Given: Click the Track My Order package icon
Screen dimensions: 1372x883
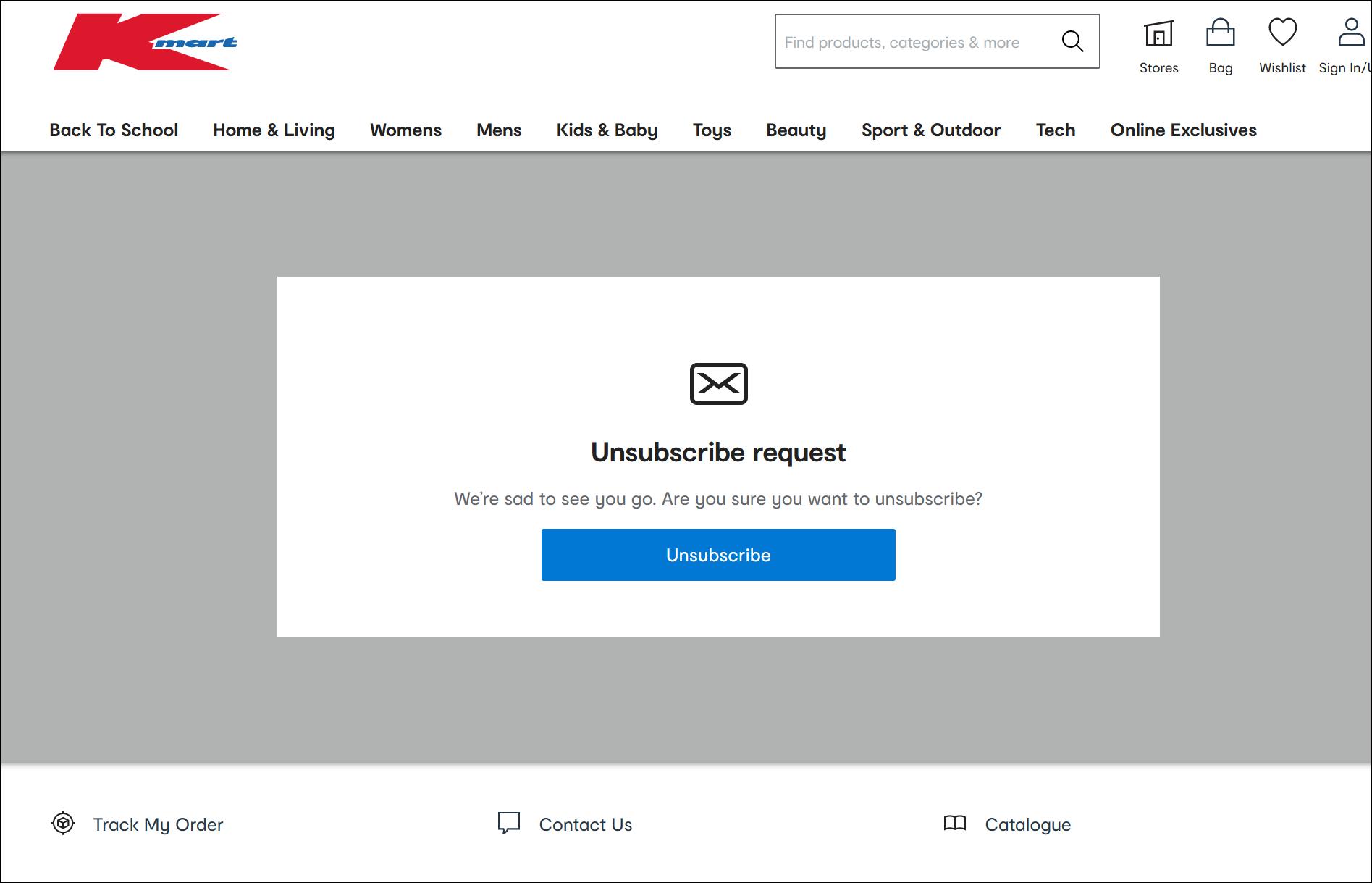Looking at the screenshot, I should (x=63, y=824).
